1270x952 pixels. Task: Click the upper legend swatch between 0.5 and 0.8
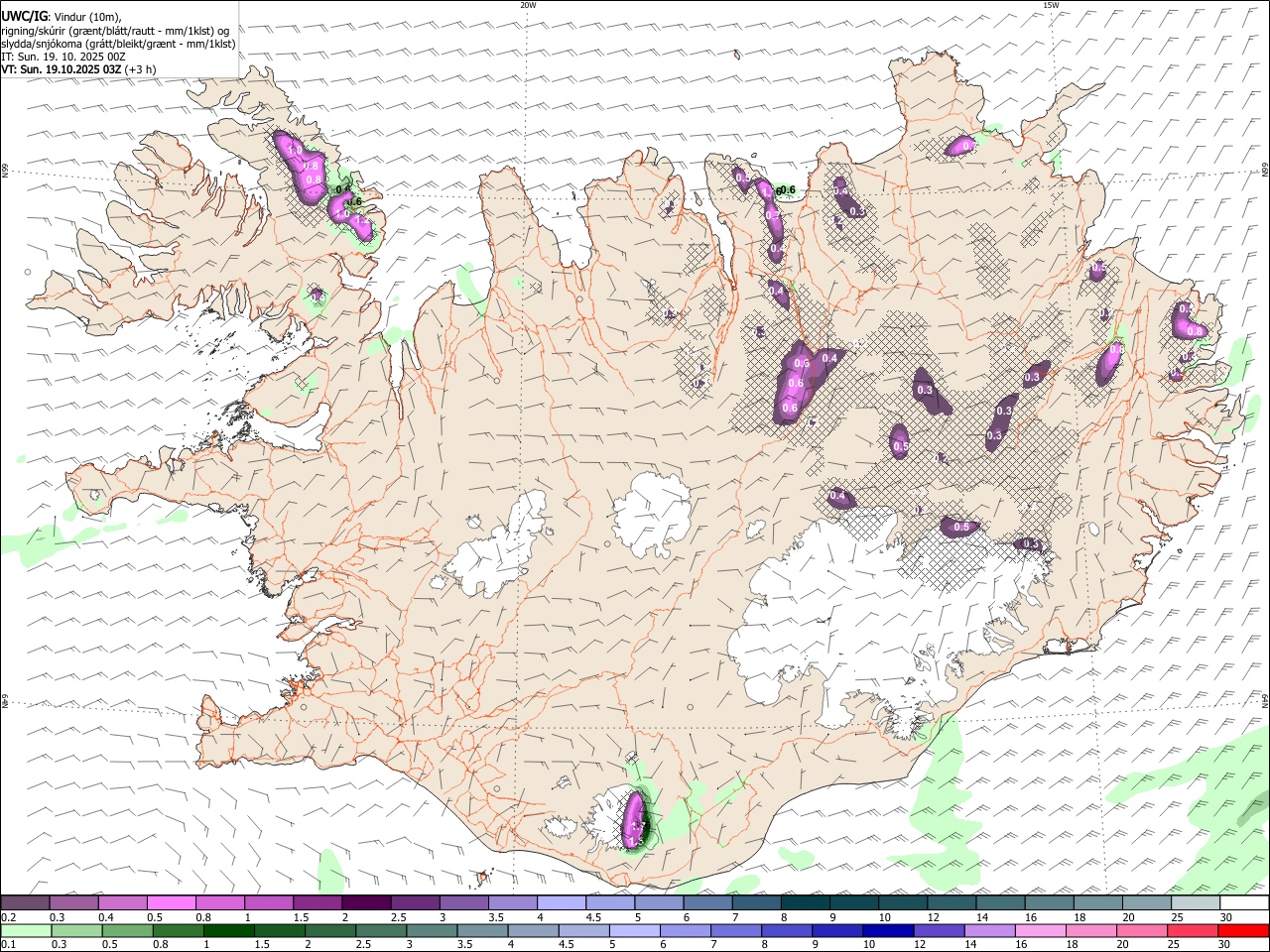(x=172, y=902)
